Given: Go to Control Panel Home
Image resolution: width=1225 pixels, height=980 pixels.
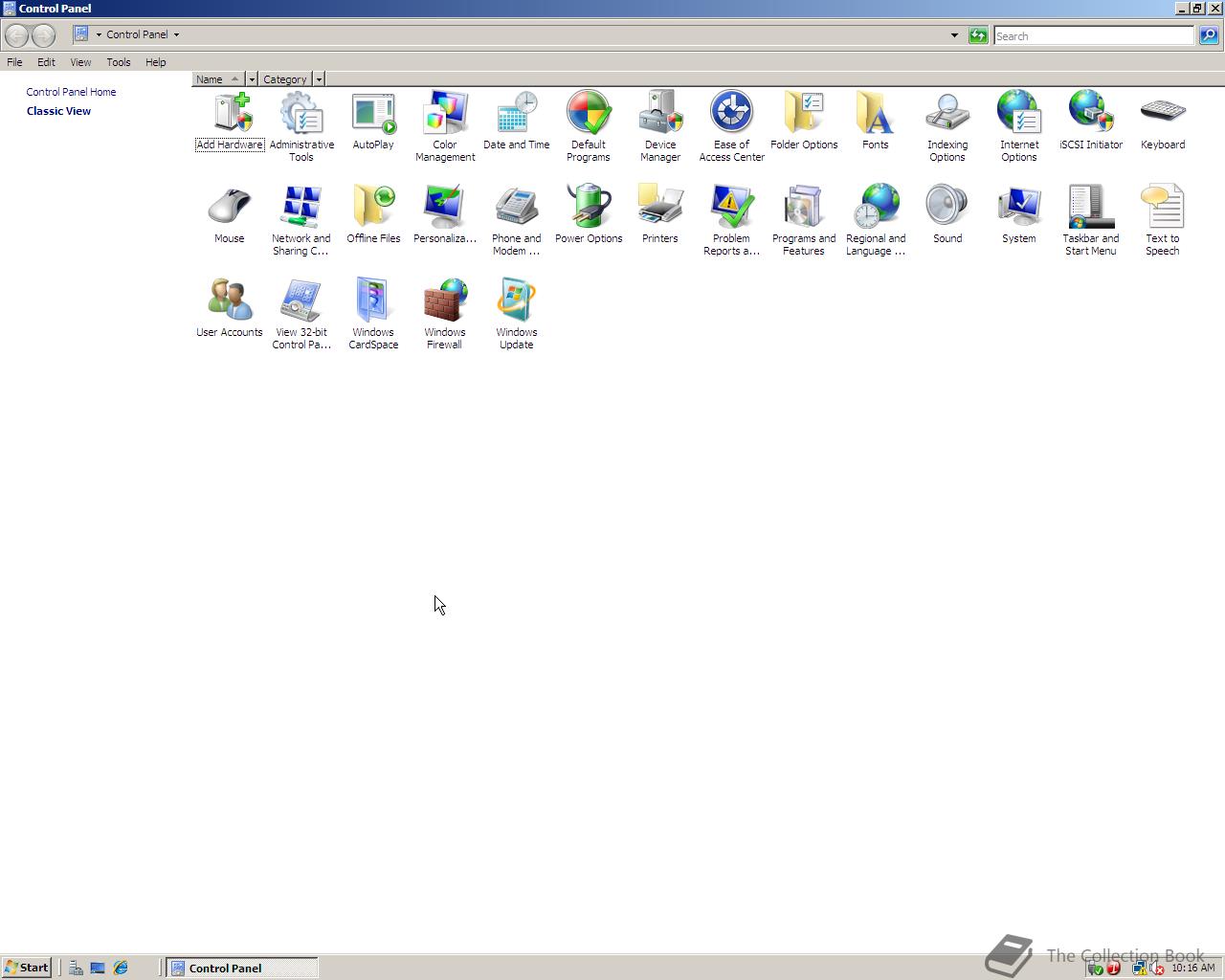Looking at the screenshot, I should pyautogui.click(x=72, y=92).
